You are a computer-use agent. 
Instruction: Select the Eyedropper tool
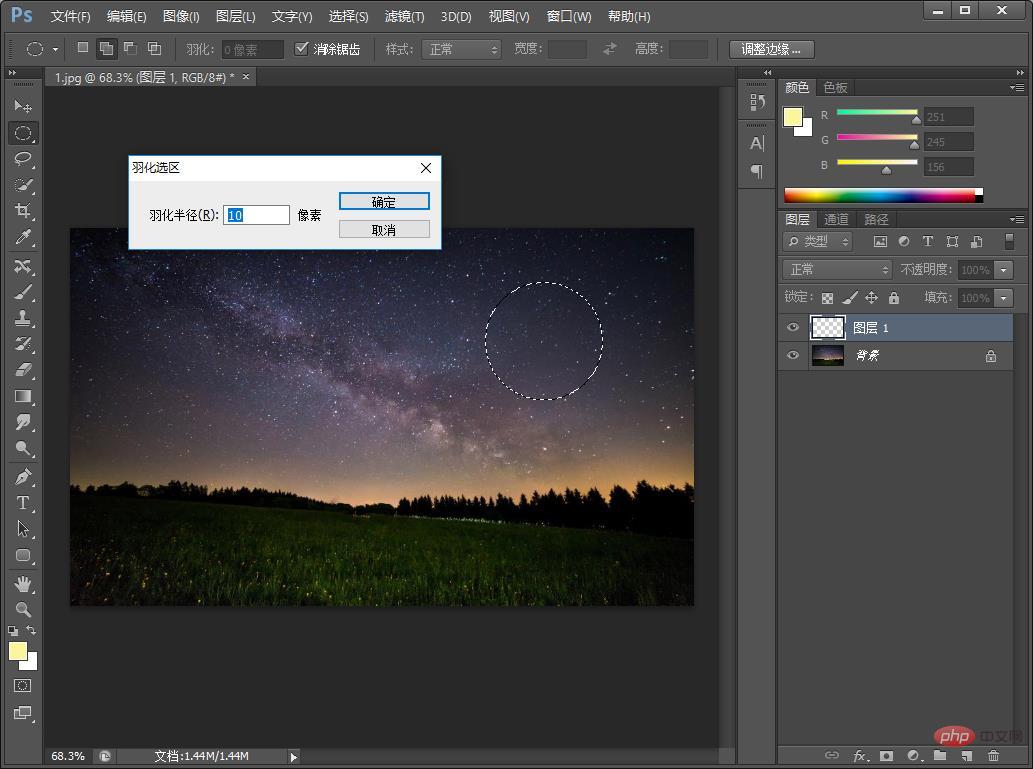(23, 237)
